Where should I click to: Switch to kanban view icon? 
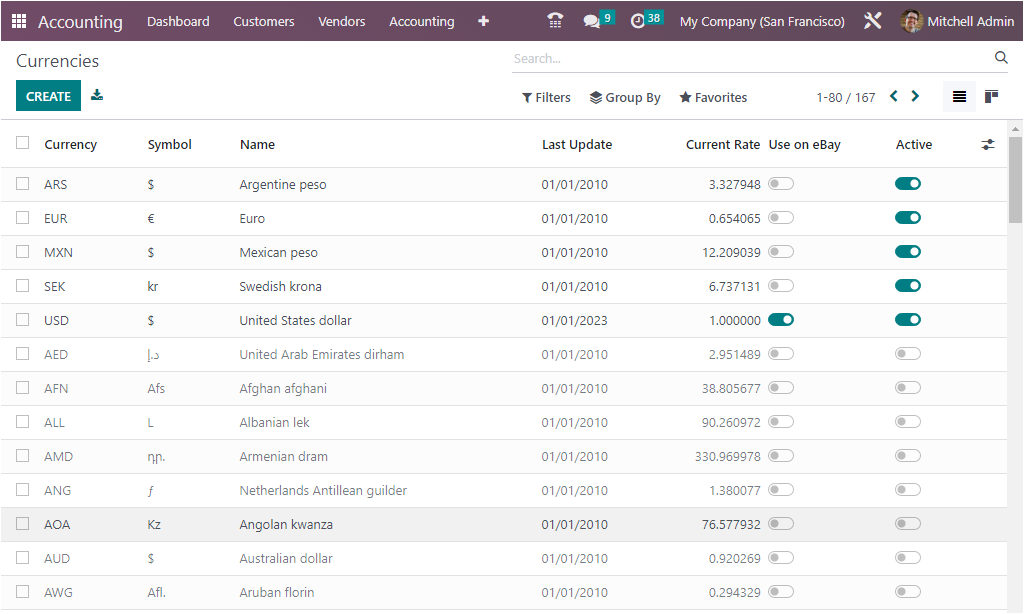pyautogui.click(x=991, y=97)
